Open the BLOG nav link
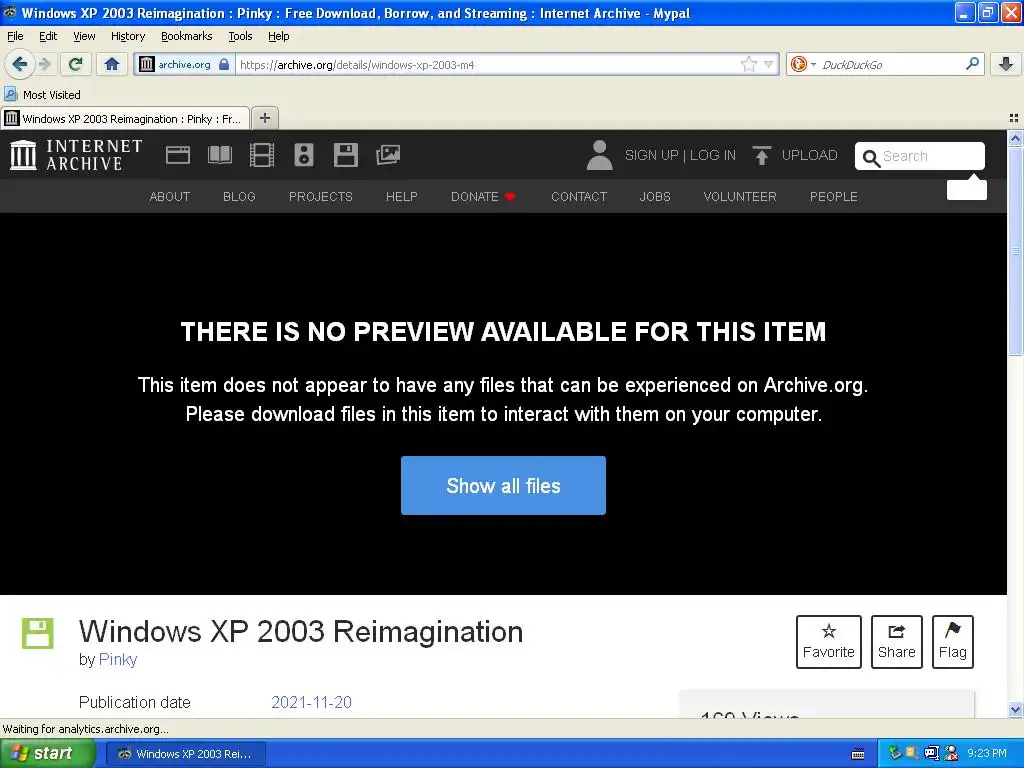Image resolution: width=1024 pixels, height=768 pixels. pyautogui.click(x=239, y=197)
